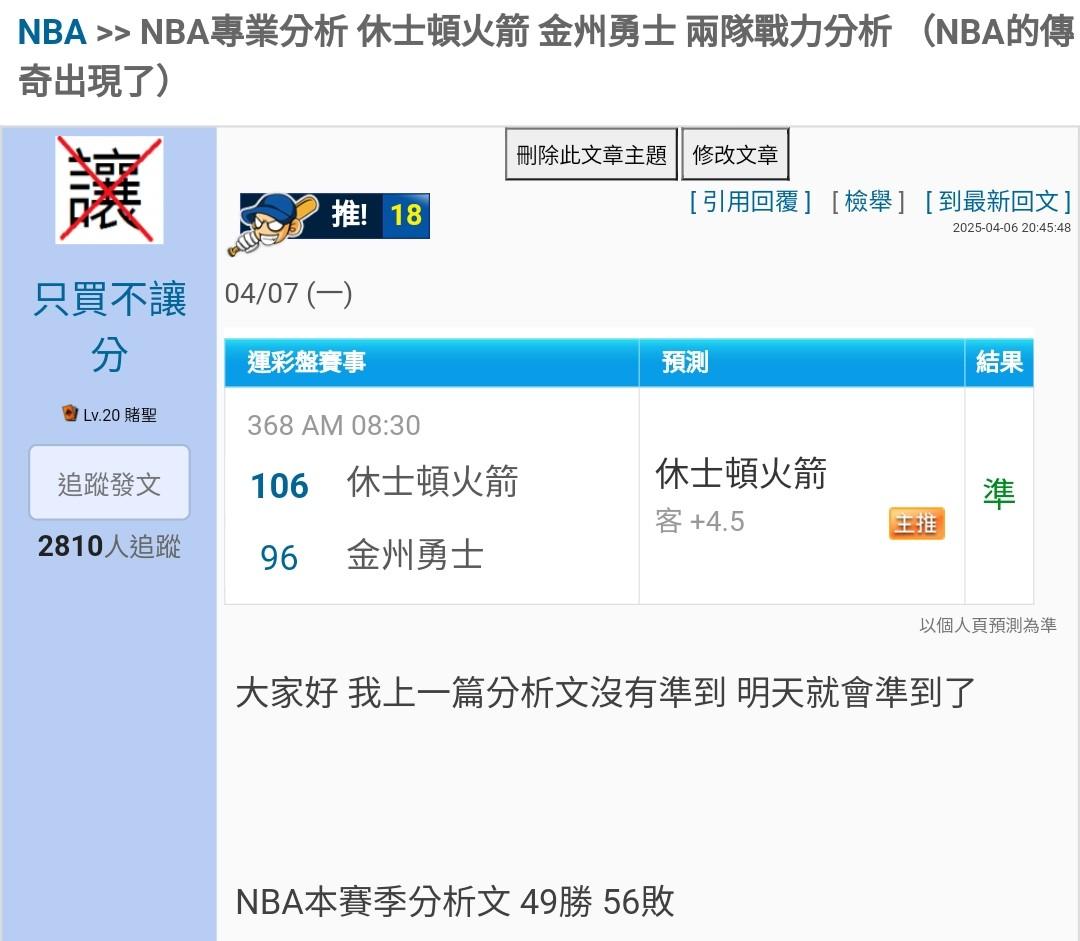Select the 金州勇士 team row with score 96
Viewport: 1080px width, 941px height.
click(x=372, y=555)
